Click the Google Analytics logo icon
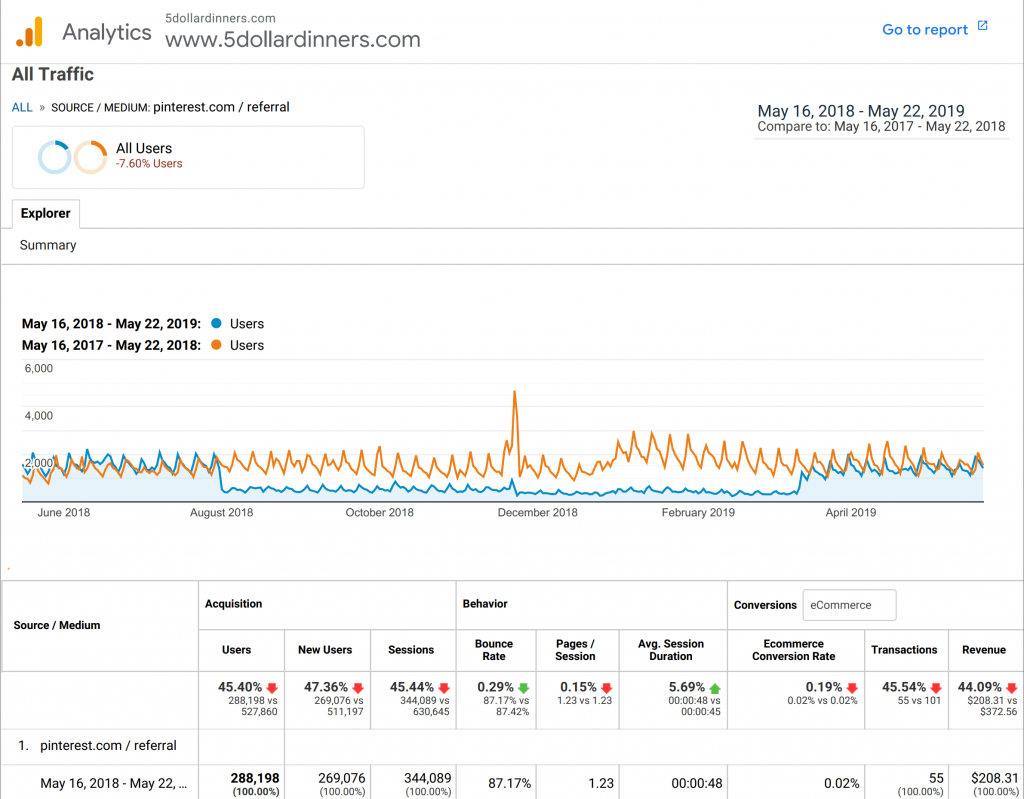This screenshot has width=1024, height=799. (29, 31)
